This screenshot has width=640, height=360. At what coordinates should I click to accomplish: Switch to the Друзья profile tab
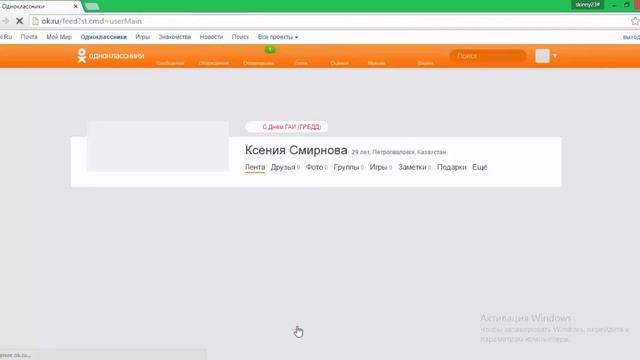tap(285, 167)
